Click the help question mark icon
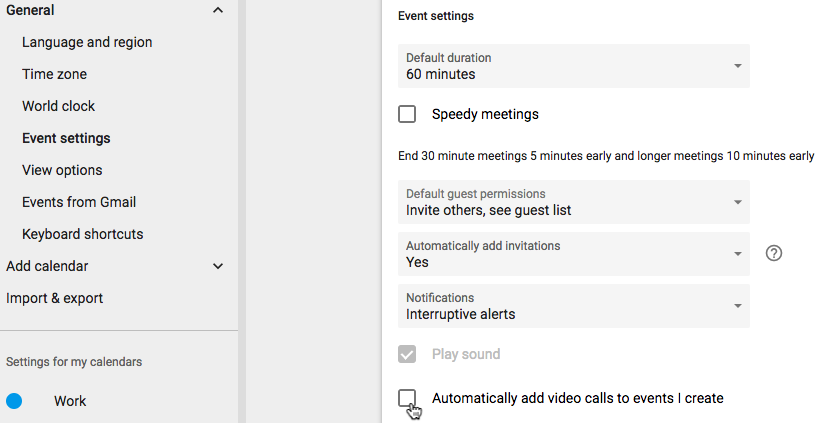Image resolution: width=821 pixels, height=423 pixels. click(x=773, y=253)
